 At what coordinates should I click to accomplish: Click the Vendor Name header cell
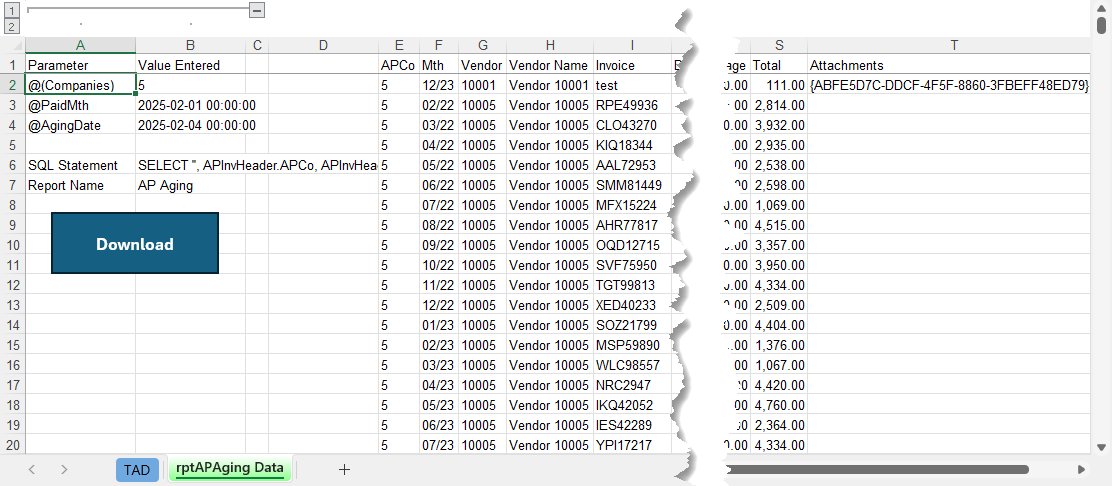coord(550,65)
